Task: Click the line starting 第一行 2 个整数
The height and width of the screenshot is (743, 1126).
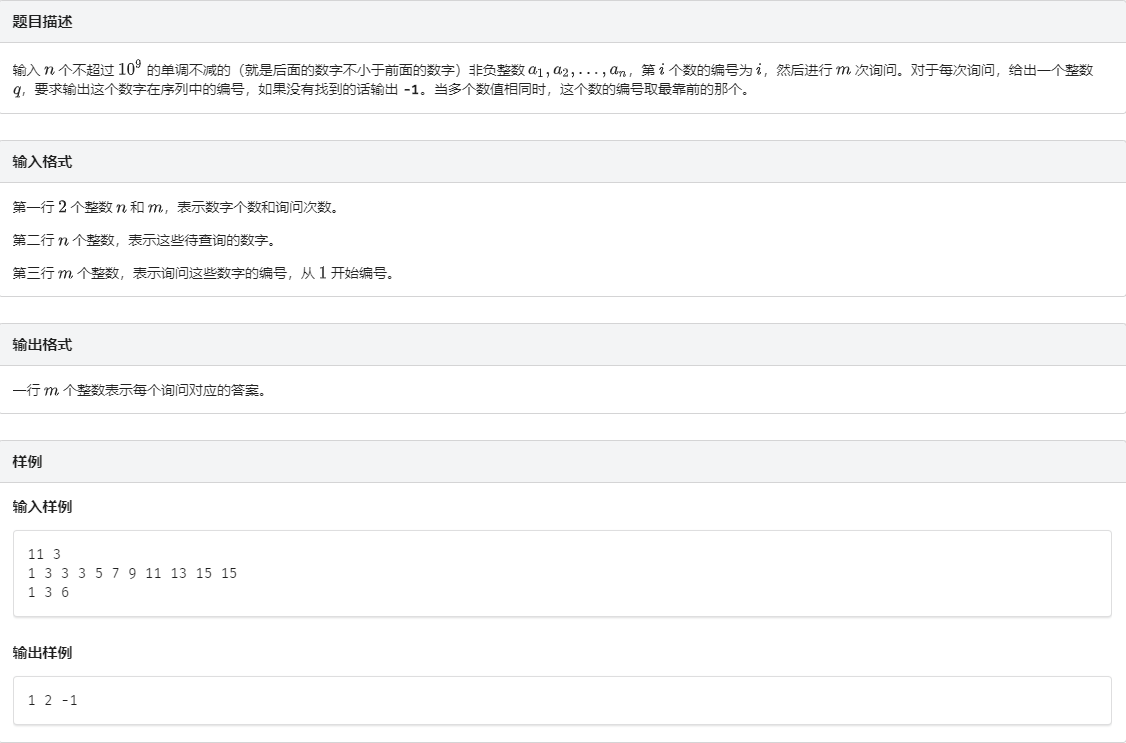Action: click(x=175, y=207)
